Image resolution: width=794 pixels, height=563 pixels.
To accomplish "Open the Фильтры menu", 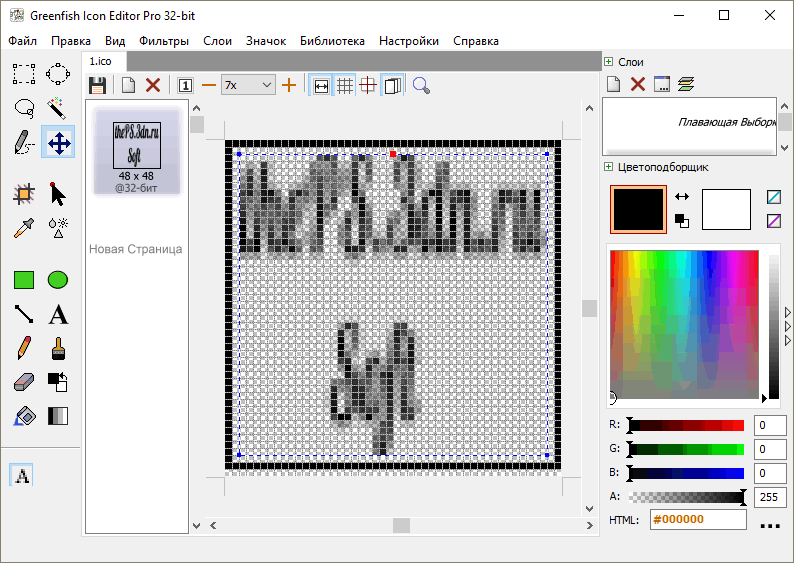I will pyautogui.click(x=164, y=41).
